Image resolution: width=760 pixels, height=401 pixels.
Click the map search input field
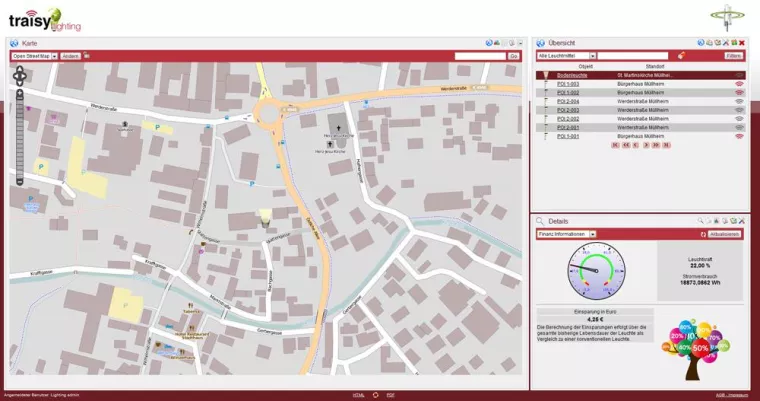(480, 56)
